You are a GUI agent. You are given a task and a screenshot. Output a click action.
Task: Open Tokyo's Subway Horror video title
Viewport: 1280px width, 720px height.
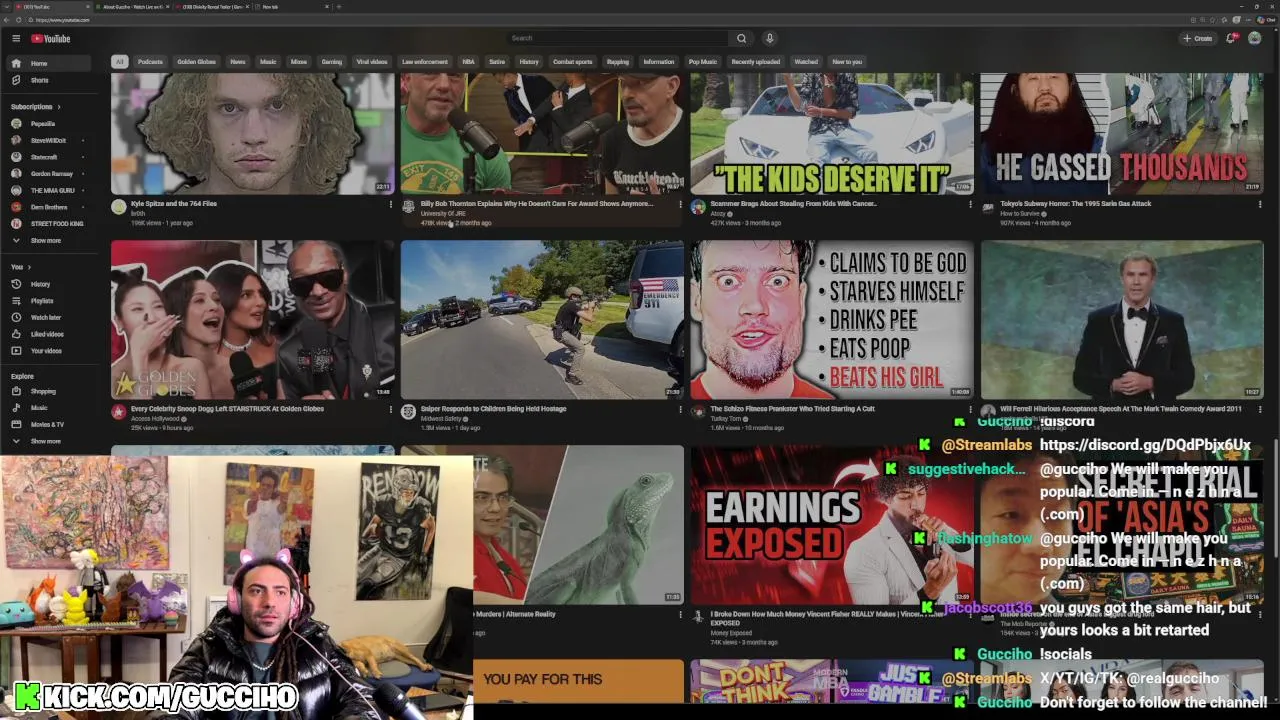pyautogui.click(x=1076, y=203)
